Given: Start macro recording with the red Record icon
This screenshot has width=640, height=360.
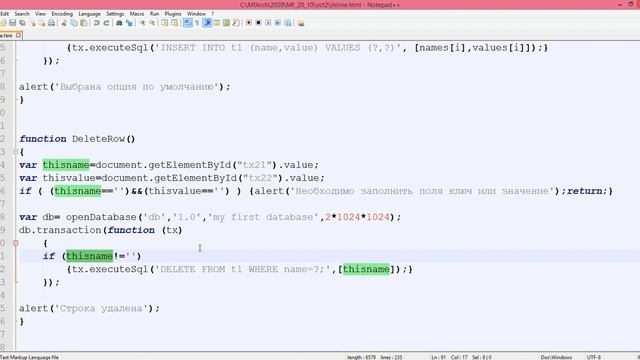Looking at the screenshot, I should (249, 23).
